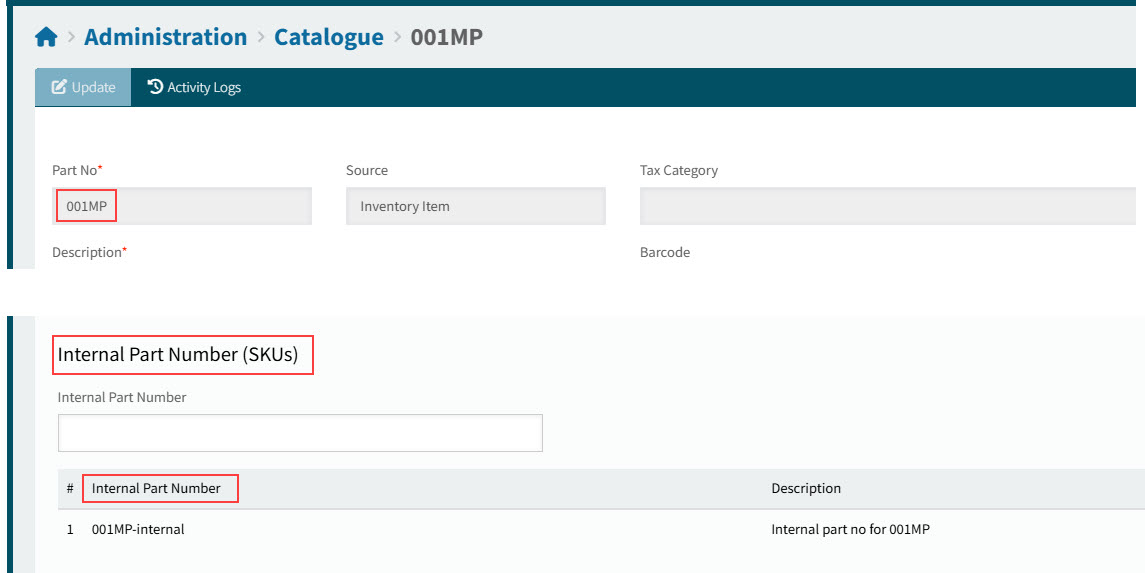Click the Barcode field label
The height and width of the screenshot is (573, 1145).
(664, 253)
